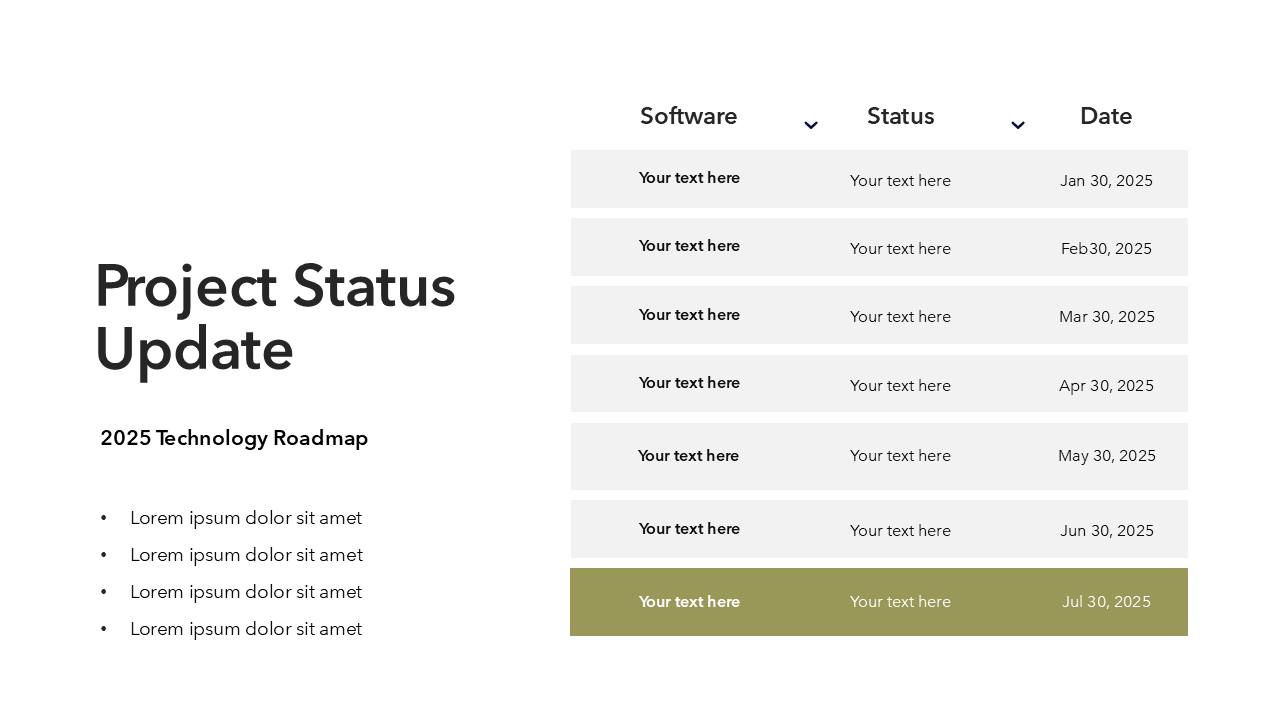Select the first Lorem ipsum bullet point
Viewport: 1280px width, 720px height.
[x=246, y=518]
